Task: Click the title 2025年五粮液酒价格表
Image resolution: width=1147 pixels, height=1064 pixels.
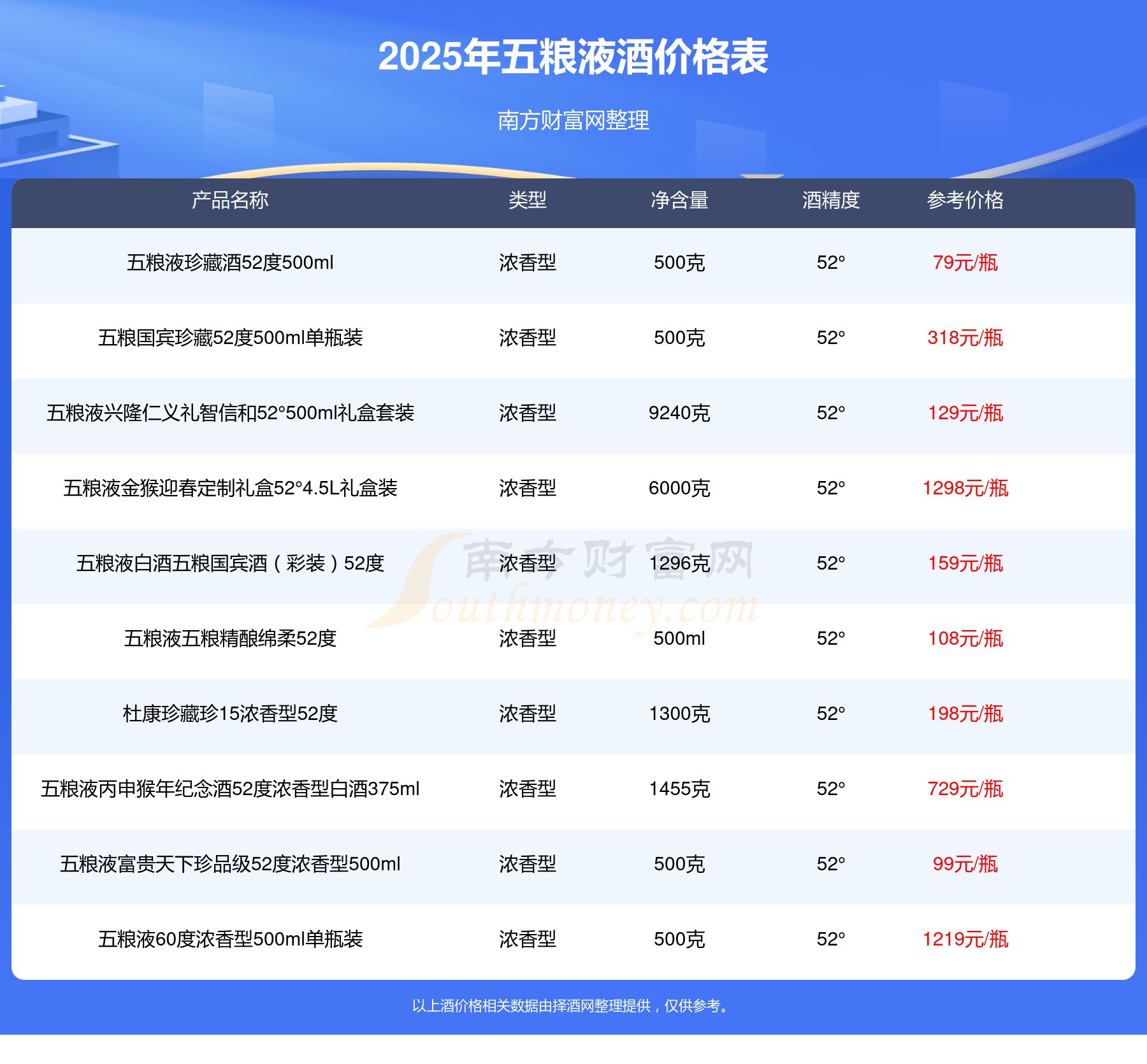Action: pos(573,57)
